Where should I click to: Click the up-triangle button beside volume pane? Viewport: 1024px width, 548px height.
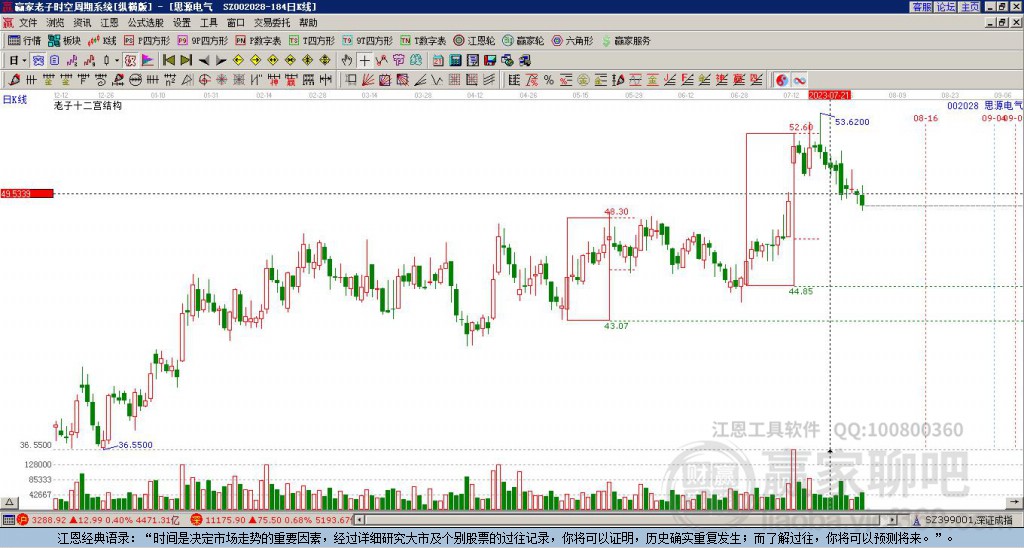8,502
